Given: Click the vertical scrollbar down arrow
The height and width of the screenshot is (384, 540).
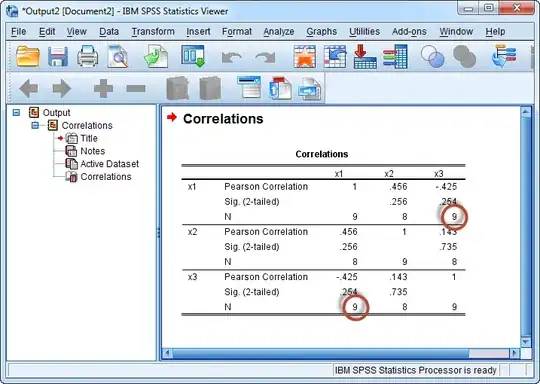Looking at the screenshot, I should point(526,342).
